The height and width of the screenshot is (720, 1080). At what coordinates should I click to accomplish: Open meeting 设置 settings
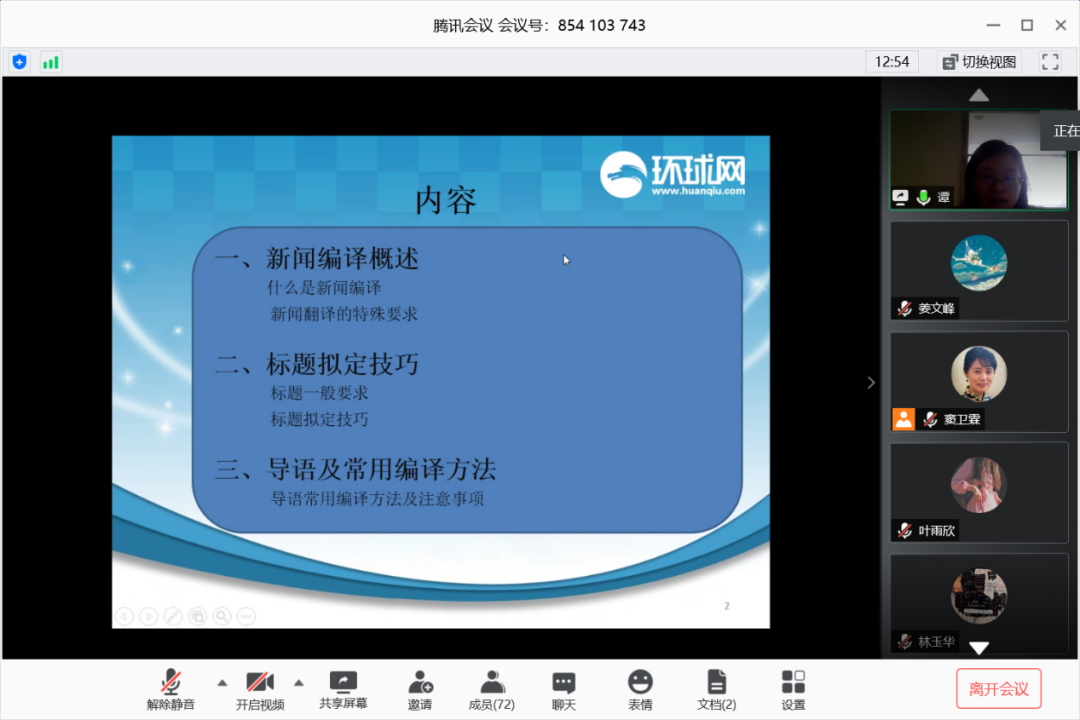point(793,682)
